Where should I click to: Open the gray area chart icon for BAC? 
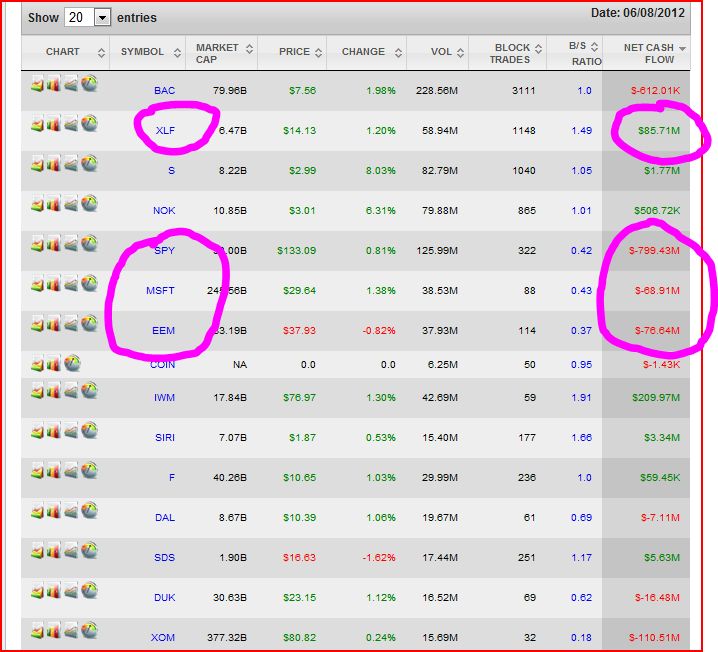tap(71, 85)
